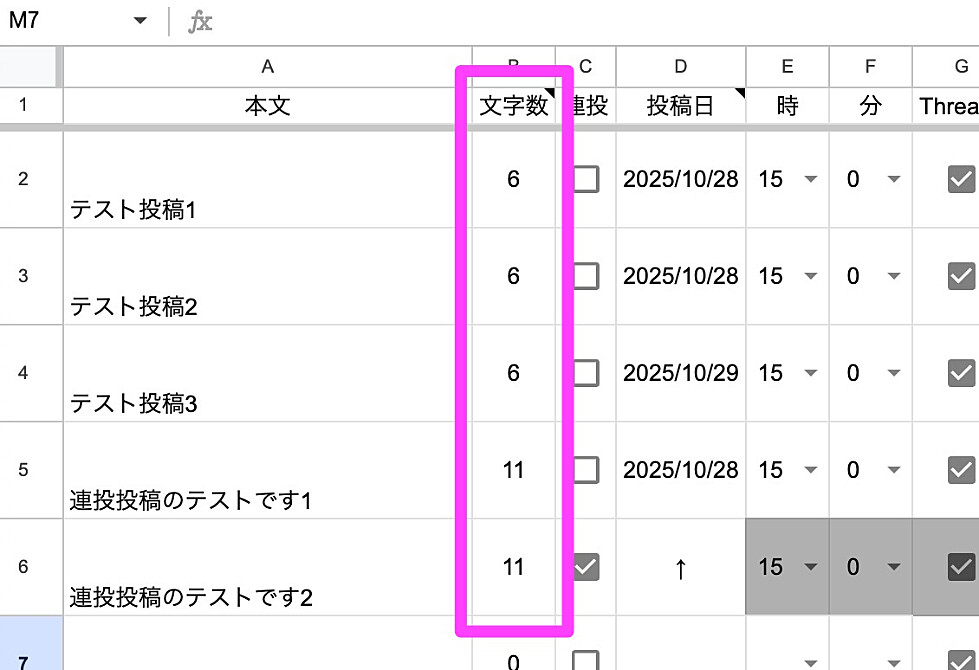Select the cell containing テスト投稿2
979x670 pixels.
click(267, 276)
